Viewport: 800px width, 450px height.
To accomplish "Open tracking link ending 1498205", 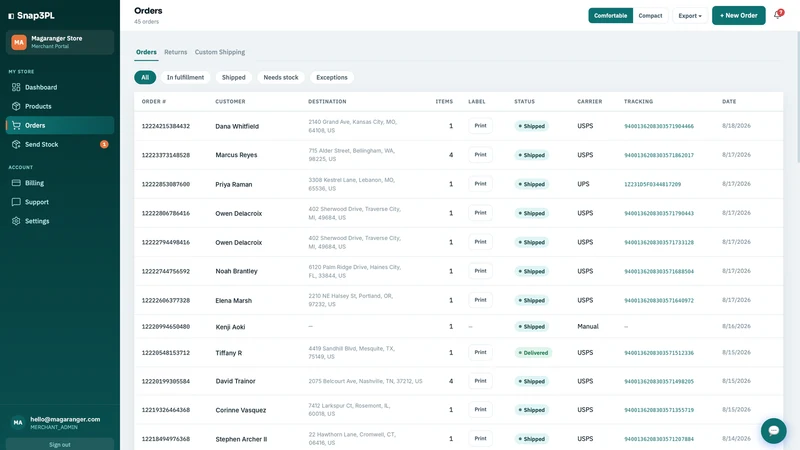I will pos(659,381).
